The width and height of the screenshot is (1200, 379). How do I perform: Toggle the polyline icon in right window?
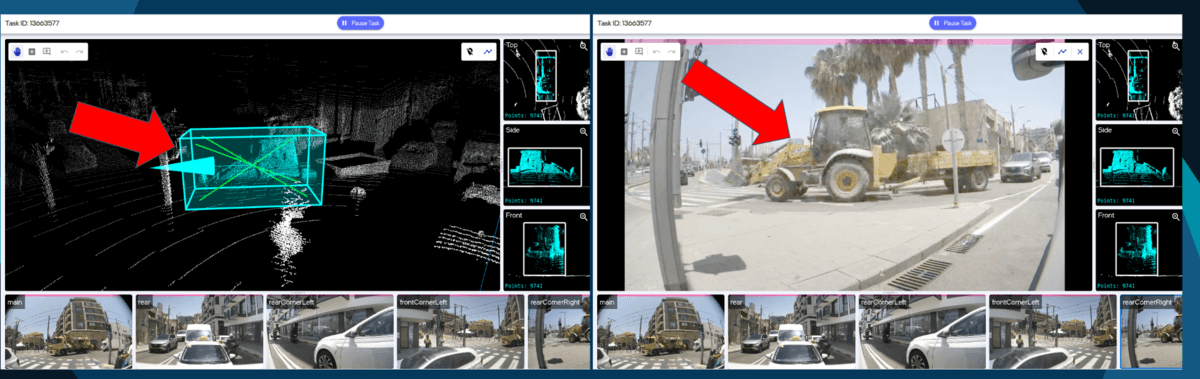[1062, 51]
